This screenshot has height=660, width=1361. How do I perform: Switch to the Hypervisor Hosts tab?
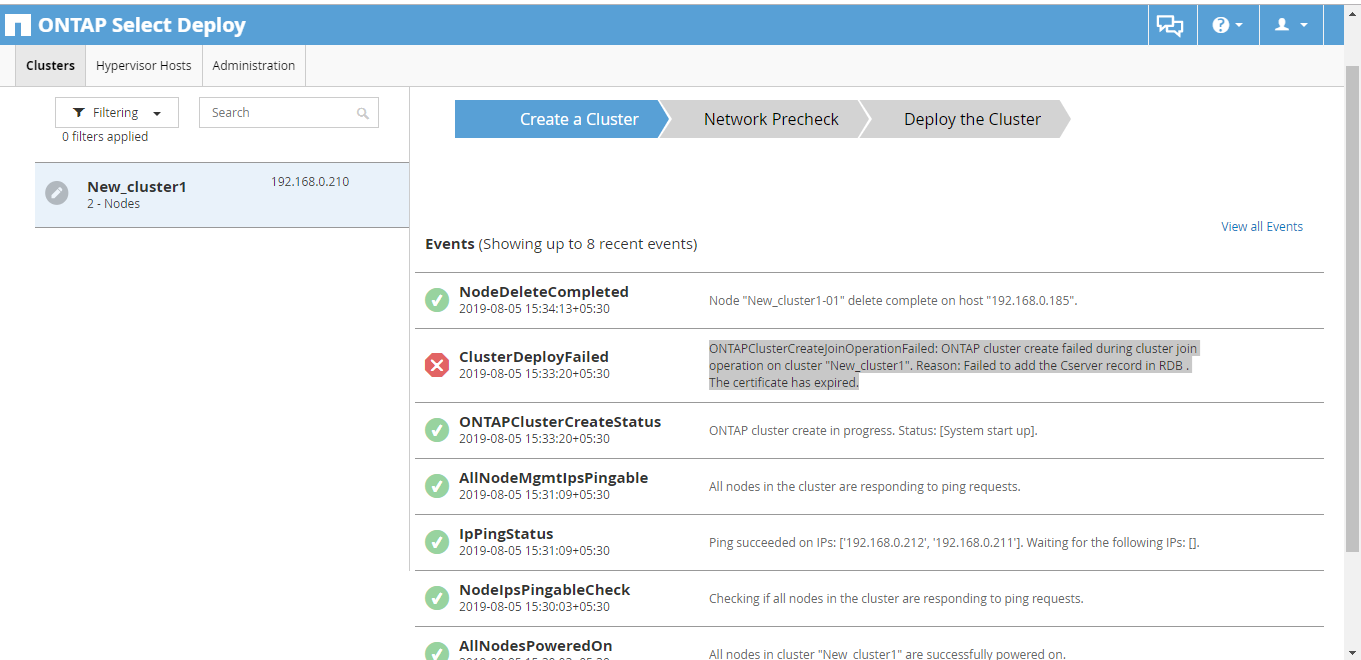pos(143,66)
